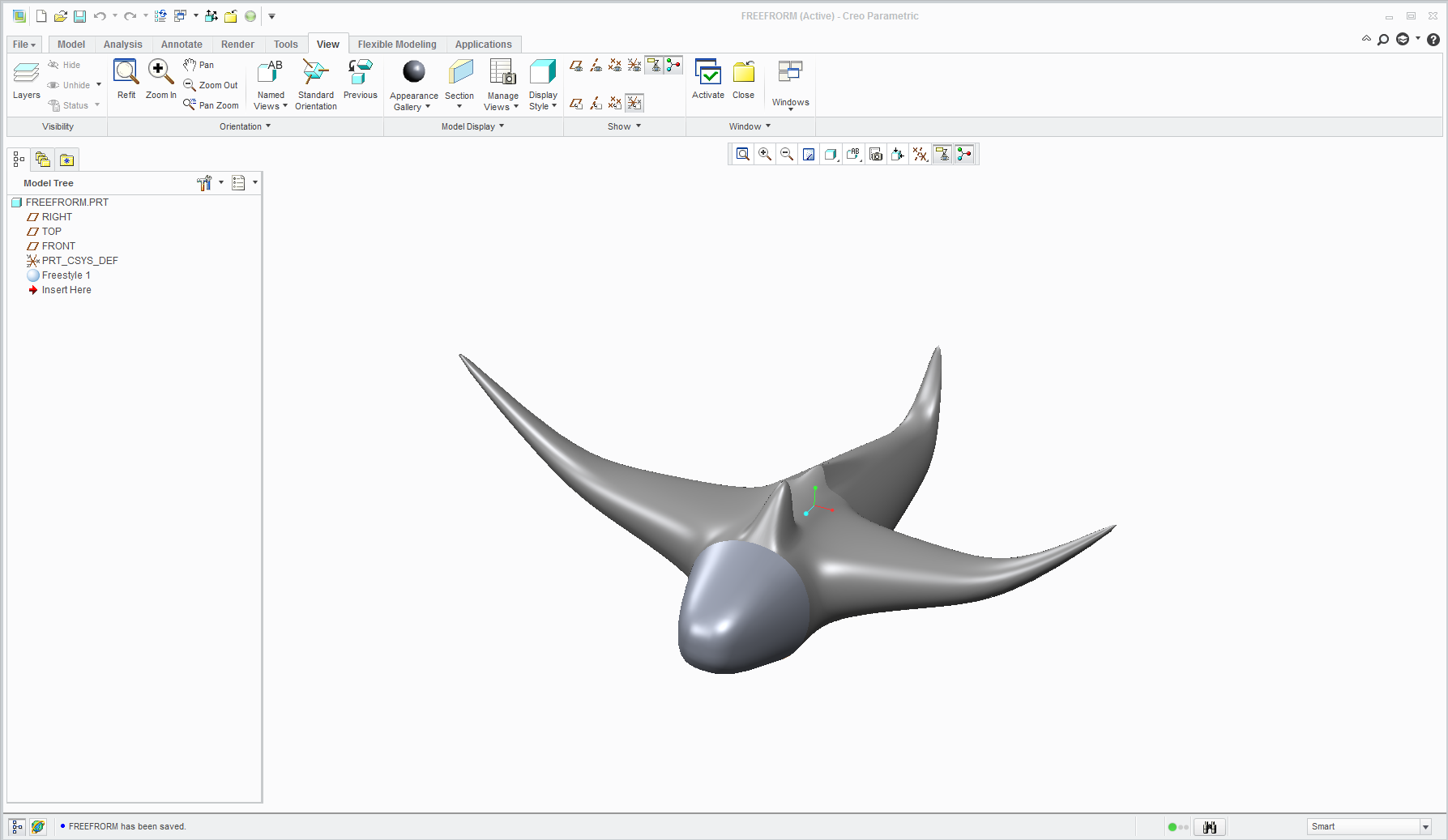Activate the current window
Screen dimensions: 1448x840
[708, 79]
